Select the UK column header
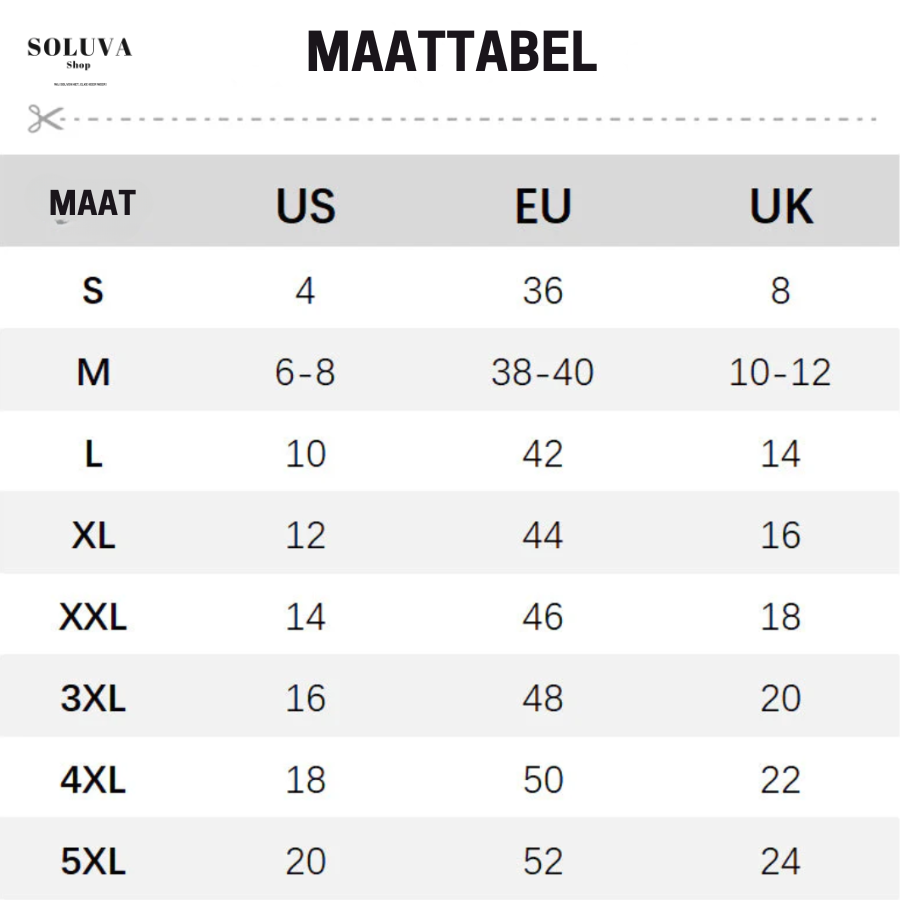This screenshot has width=900, height=900. tap(781, 206)
